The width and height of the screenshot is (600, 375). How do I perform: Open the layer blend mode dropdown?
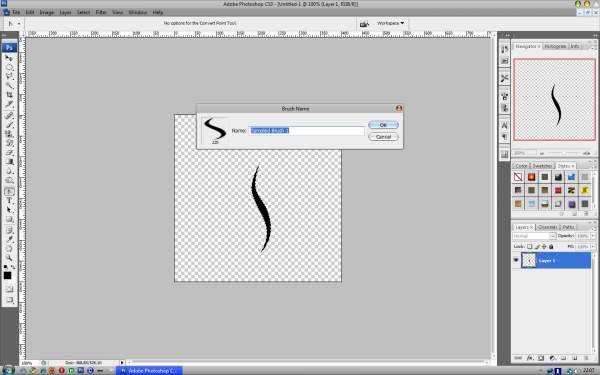click(x=534, y=236)
